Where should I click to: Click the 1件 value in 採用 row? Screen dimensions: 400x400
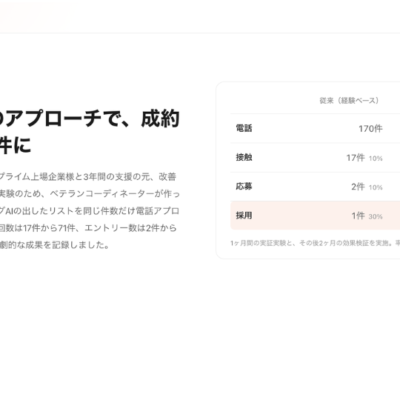click(x=358, y=216)
